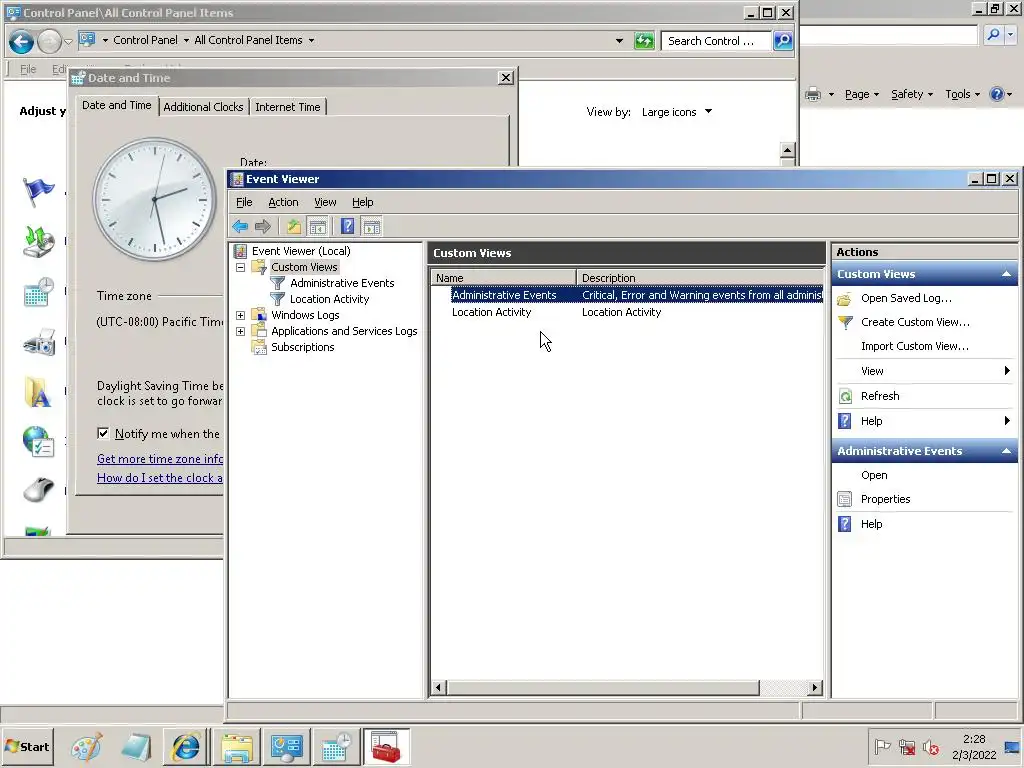
Task: Click the printer icon in Internet Explorer toolbar
Action: tap(813, 95)
